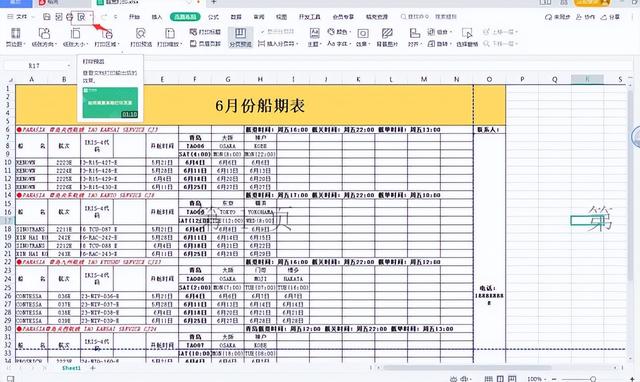
Task: Click the zoom slider handle in status bar
Action: pyautogui.click(x=593, y=379)
